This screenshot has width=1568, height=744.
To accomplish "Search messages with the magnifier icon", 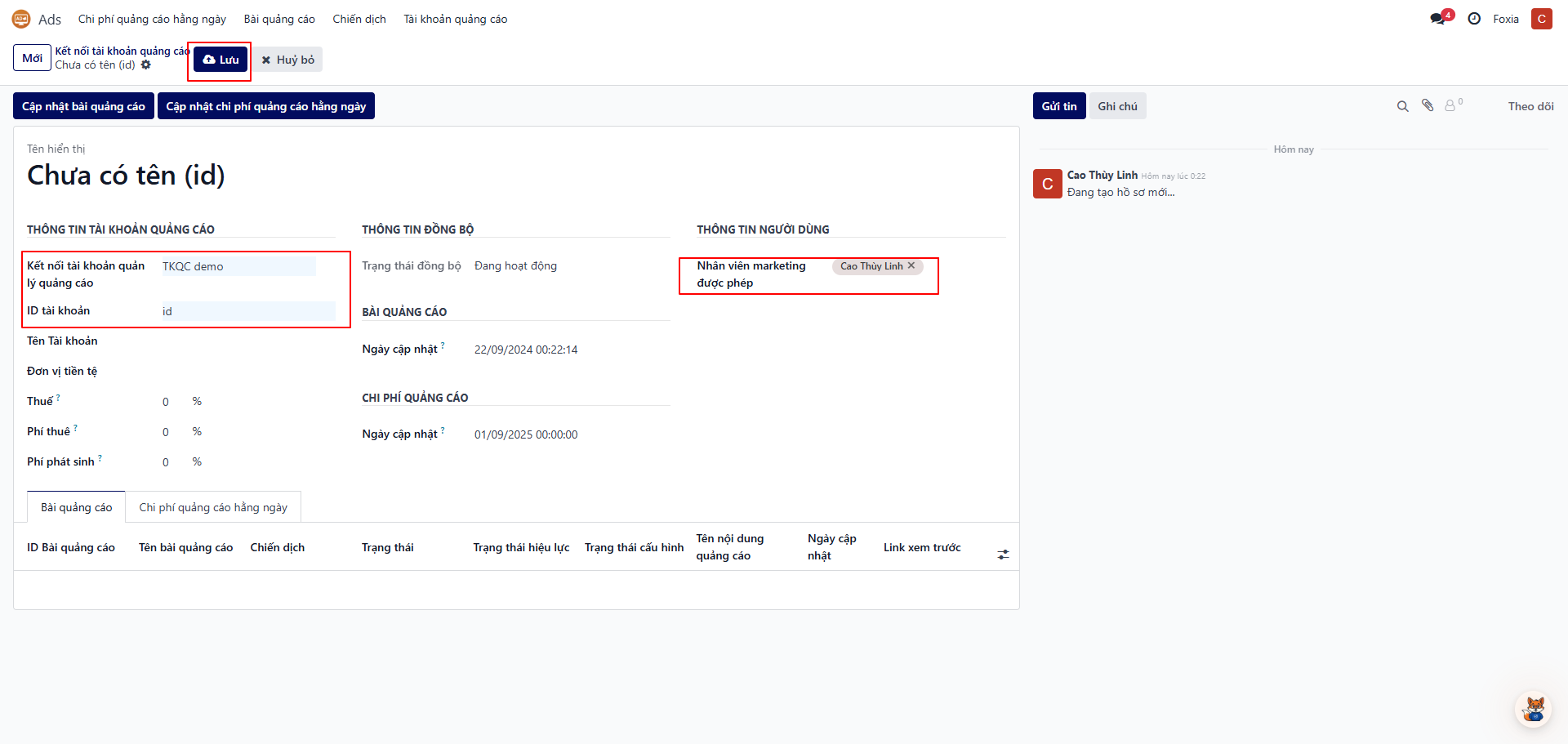I will point(1402,106).
